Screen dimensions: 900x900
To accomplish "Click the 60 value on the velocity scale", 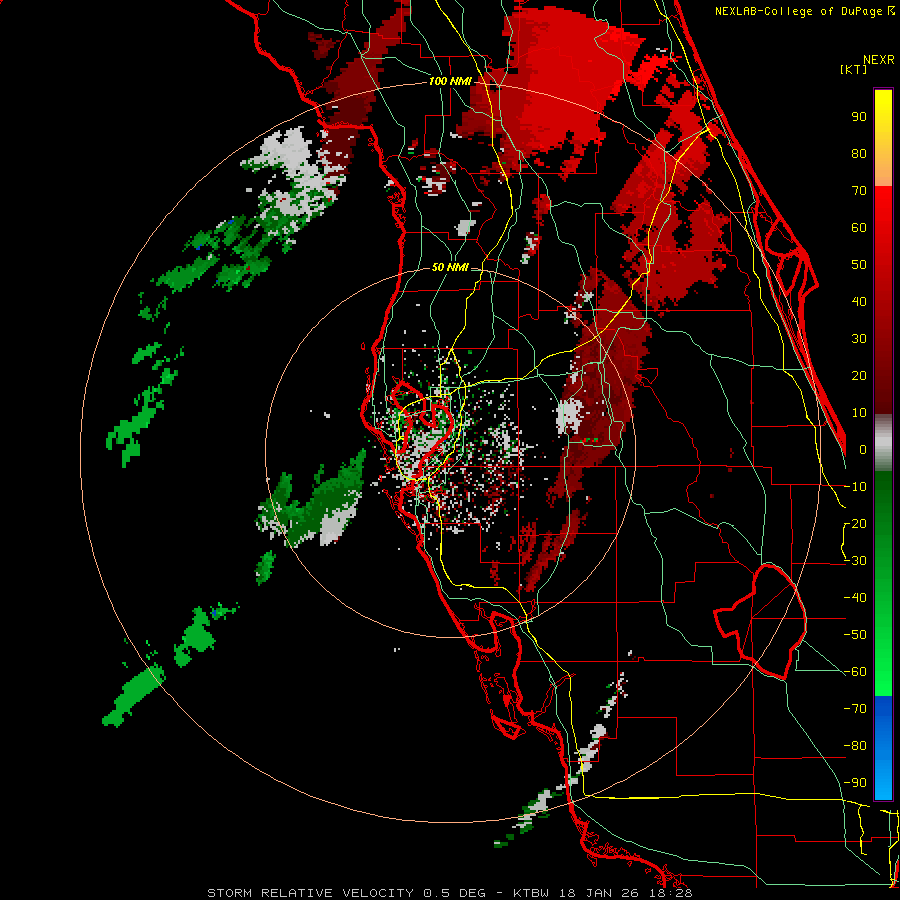I will pyautogui.click(x=859, y=227).
